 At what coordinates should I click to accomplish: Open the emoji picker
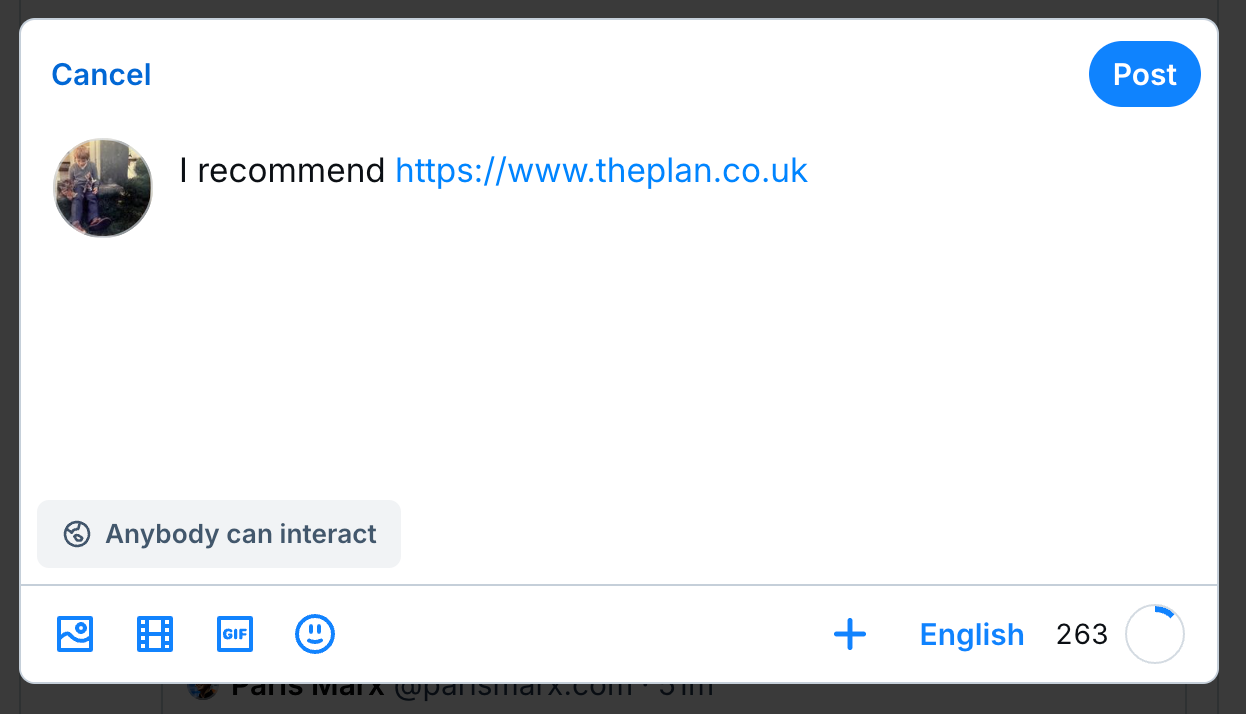click(315, 634)
